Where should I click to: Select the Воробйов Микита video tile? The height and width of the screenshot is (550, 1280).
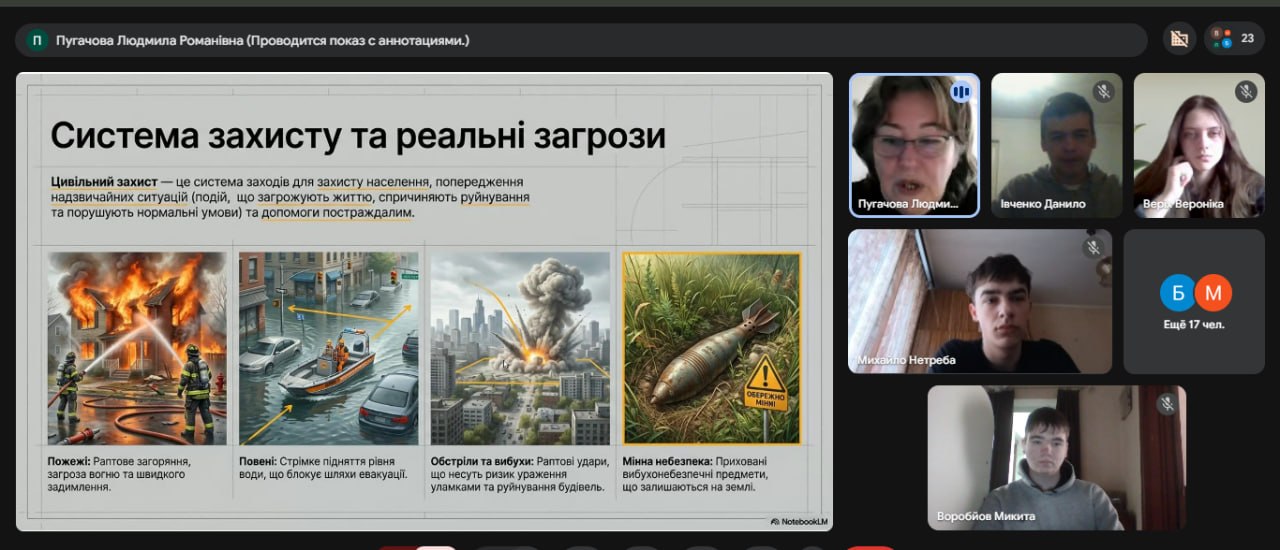point(1057,458)
